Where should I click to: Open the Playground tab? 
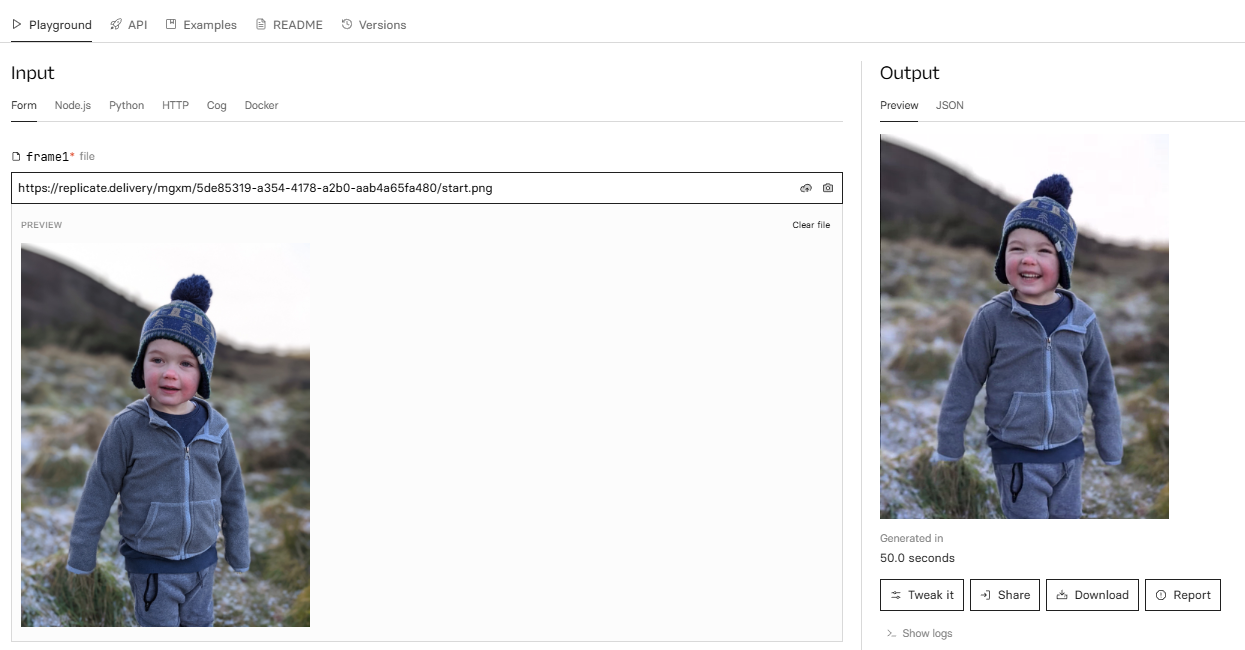pyautogui.click(x=51, y=25)
